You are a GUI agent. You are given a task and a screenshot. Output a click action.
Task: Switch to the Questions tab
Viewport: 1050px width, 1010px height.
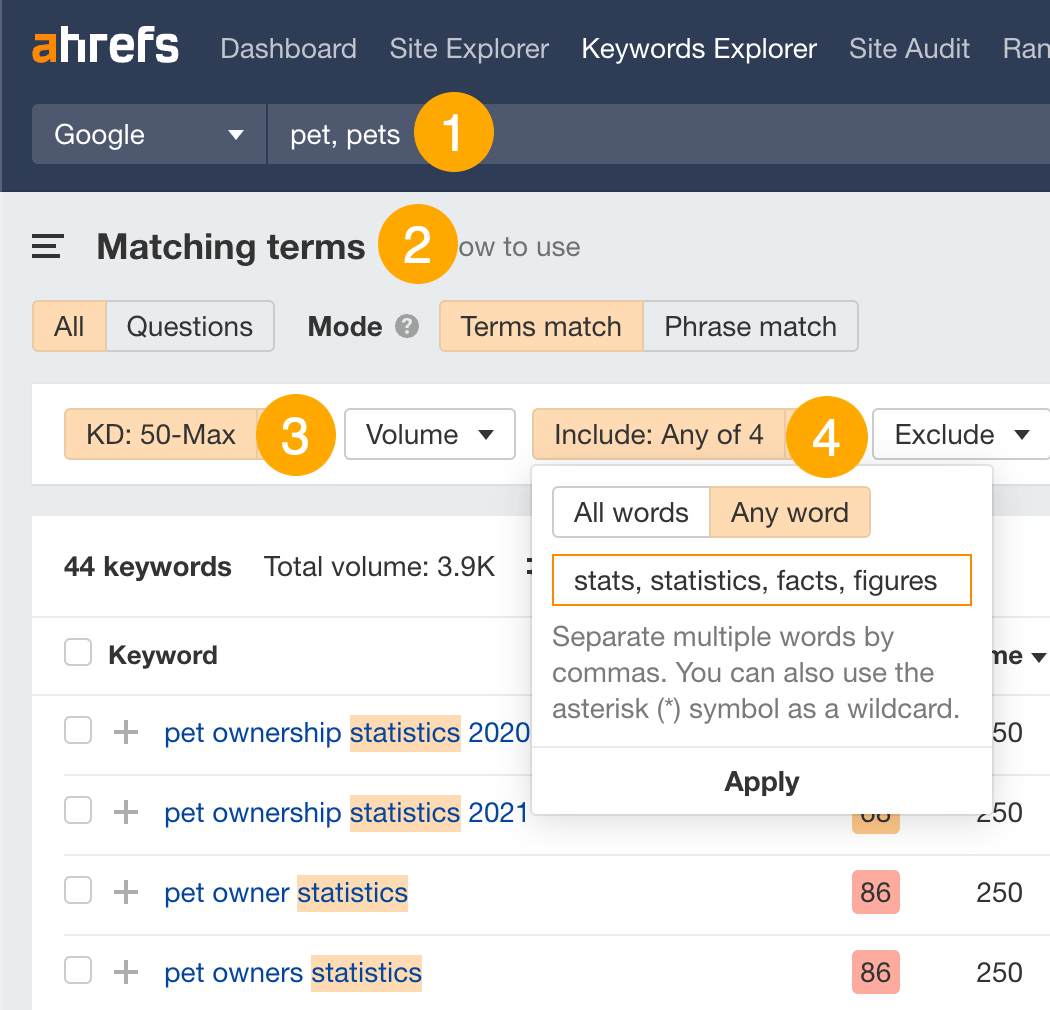pyautogui.click(x=190, y=326)
